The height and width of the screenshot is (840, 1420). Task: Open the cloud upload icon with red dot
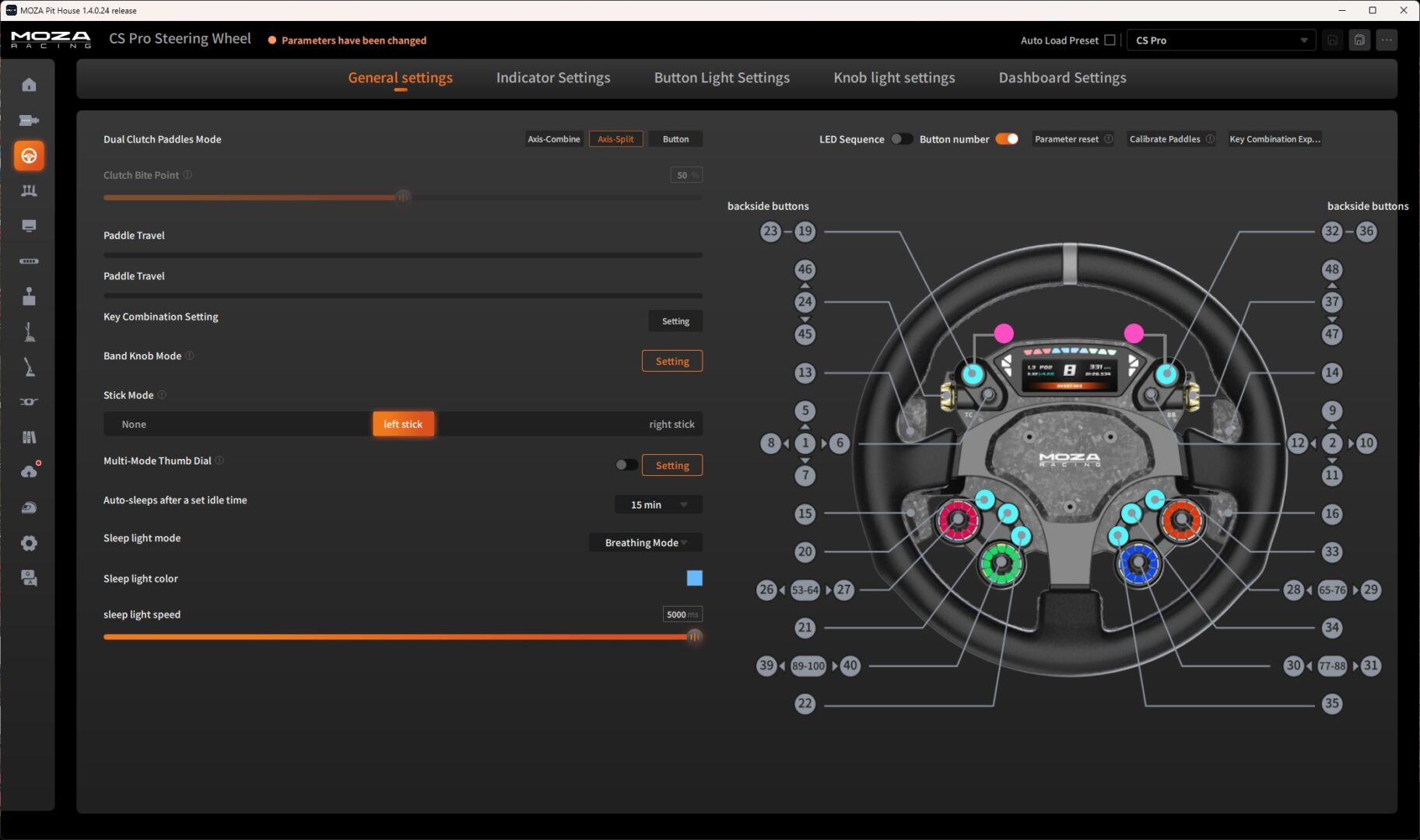point(30,471)
